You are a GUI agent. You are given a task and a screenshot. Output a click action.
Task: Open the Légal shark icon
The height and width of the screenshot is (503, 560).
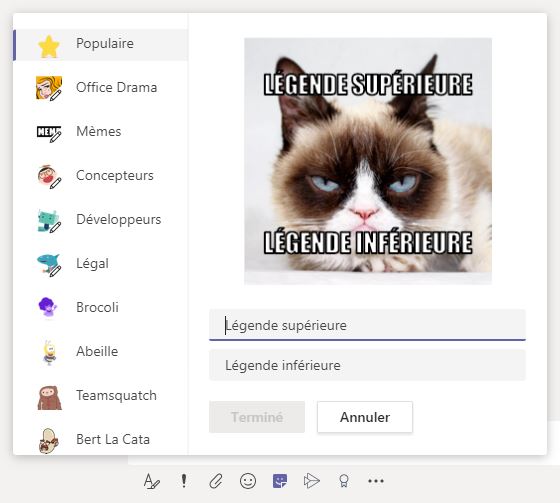click(49, 265)
